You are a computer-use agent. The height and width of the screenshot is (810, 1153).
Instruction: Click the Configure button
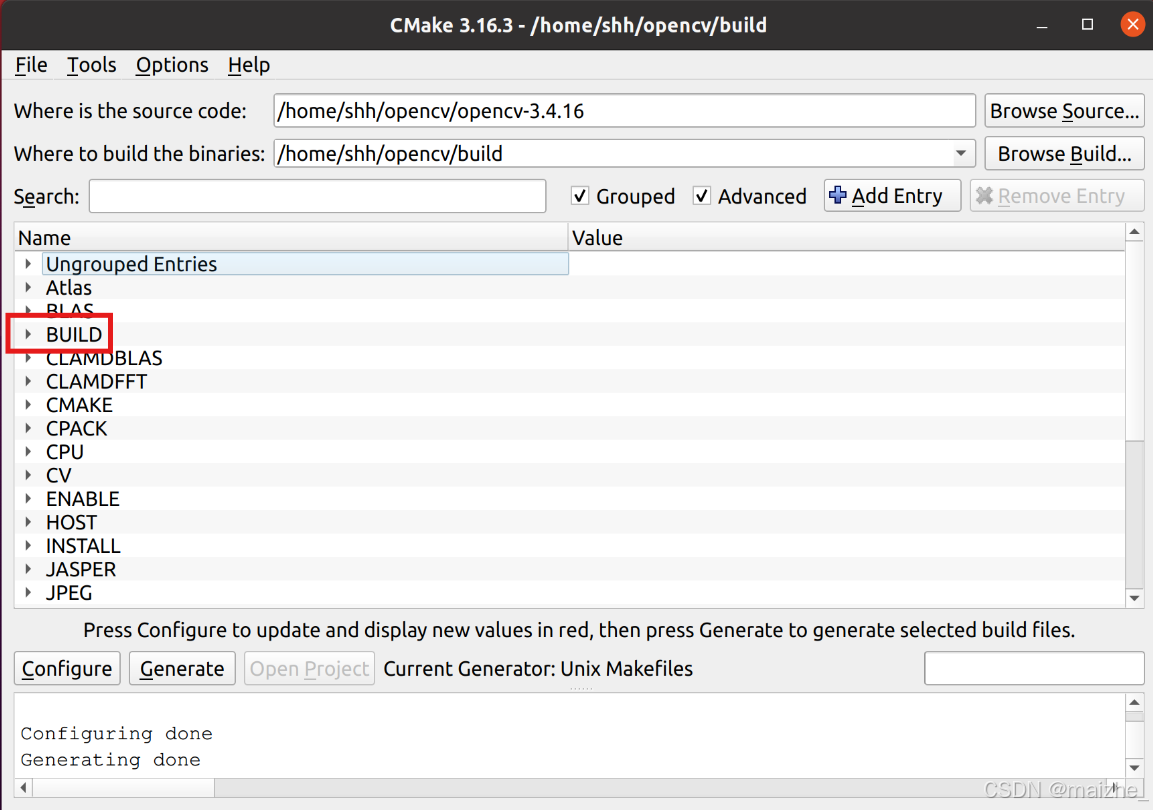point(67,669)
